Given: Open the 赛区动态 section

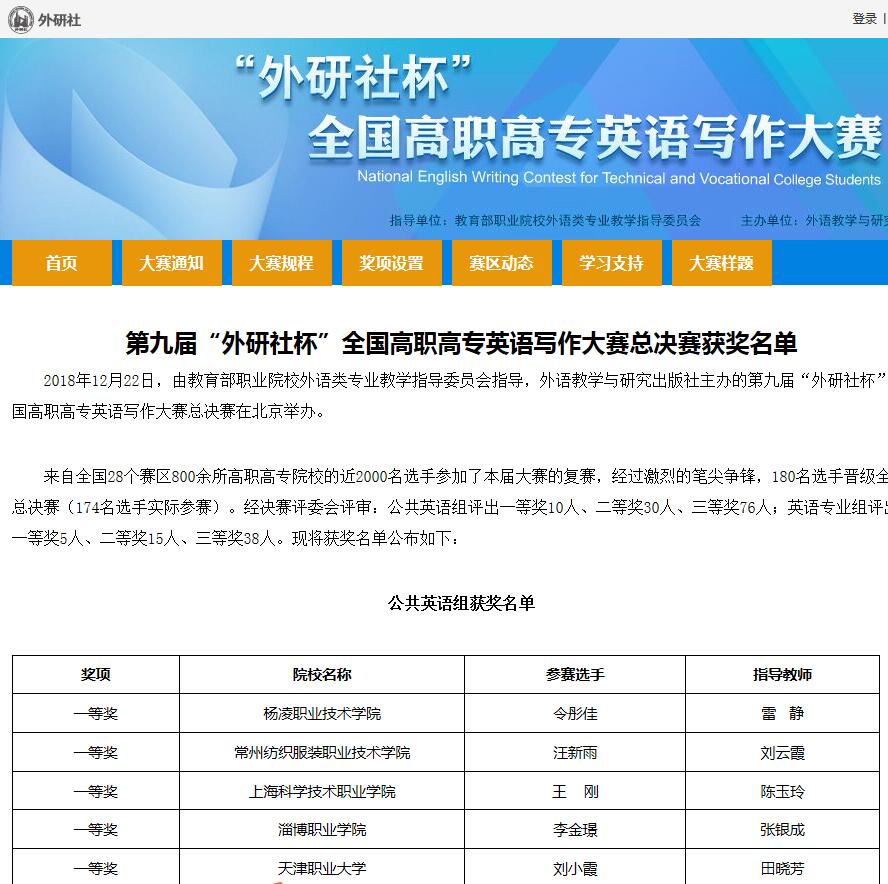Looking at the screenshot, I should coord(501,263).
